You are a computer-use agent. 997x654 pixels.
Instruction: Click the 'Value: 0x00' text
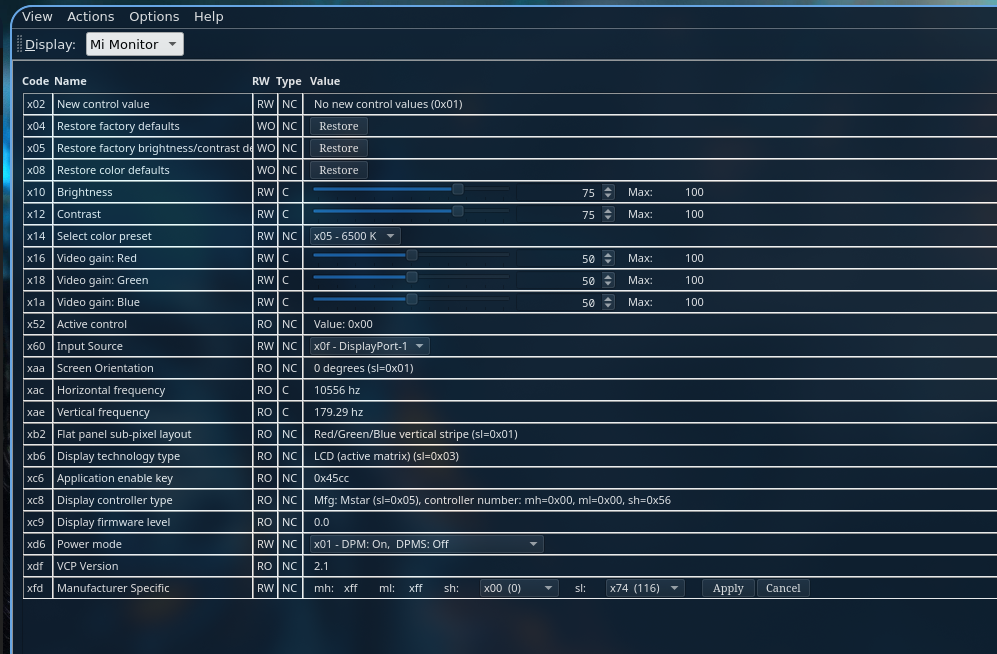tap(343, 324)
